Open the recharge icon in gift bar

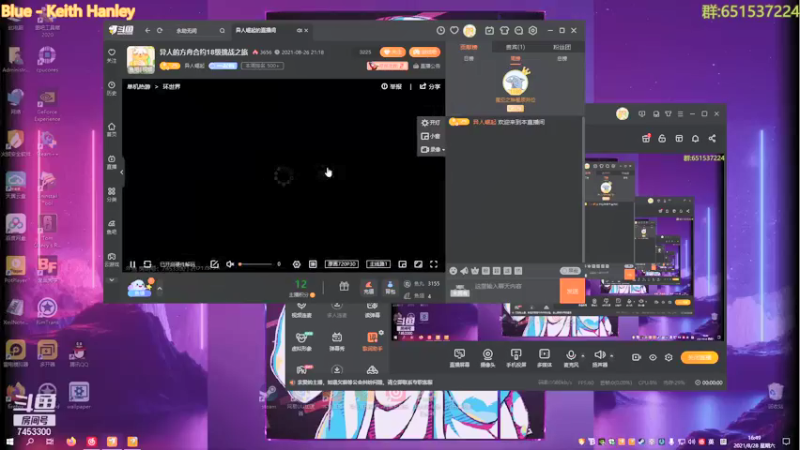click(x=368, y=288)
